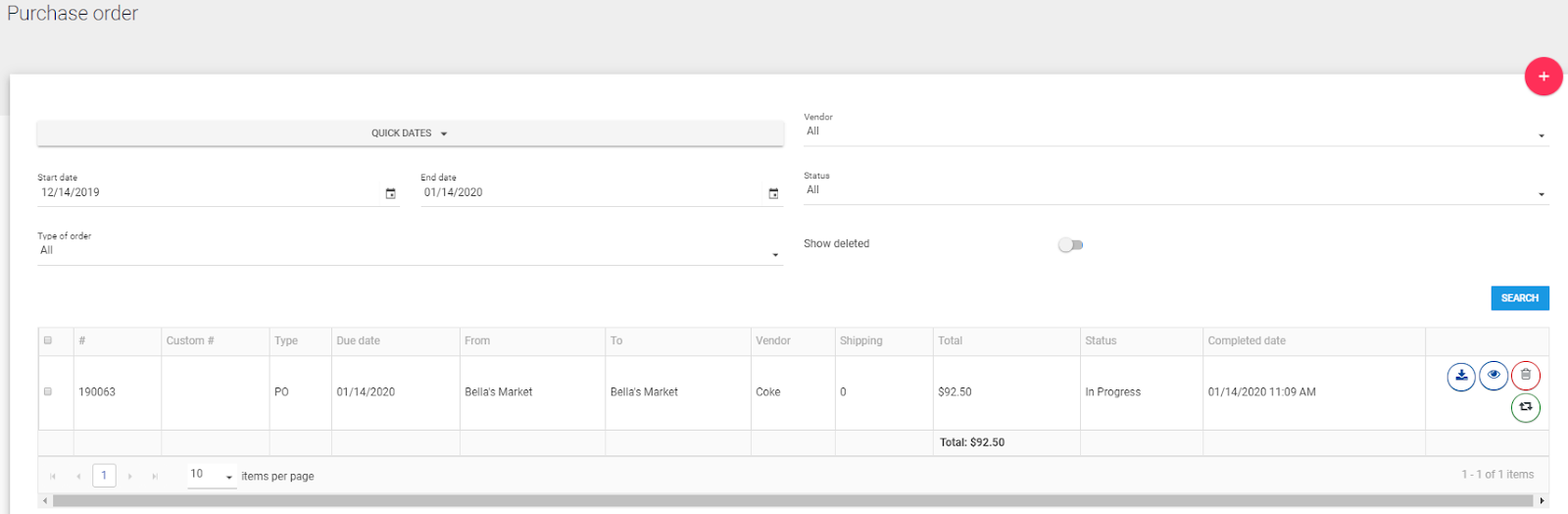Delete purchase order 190063
The height and width of the screenshot is (514, 1568).
(x=1526, y=376)
